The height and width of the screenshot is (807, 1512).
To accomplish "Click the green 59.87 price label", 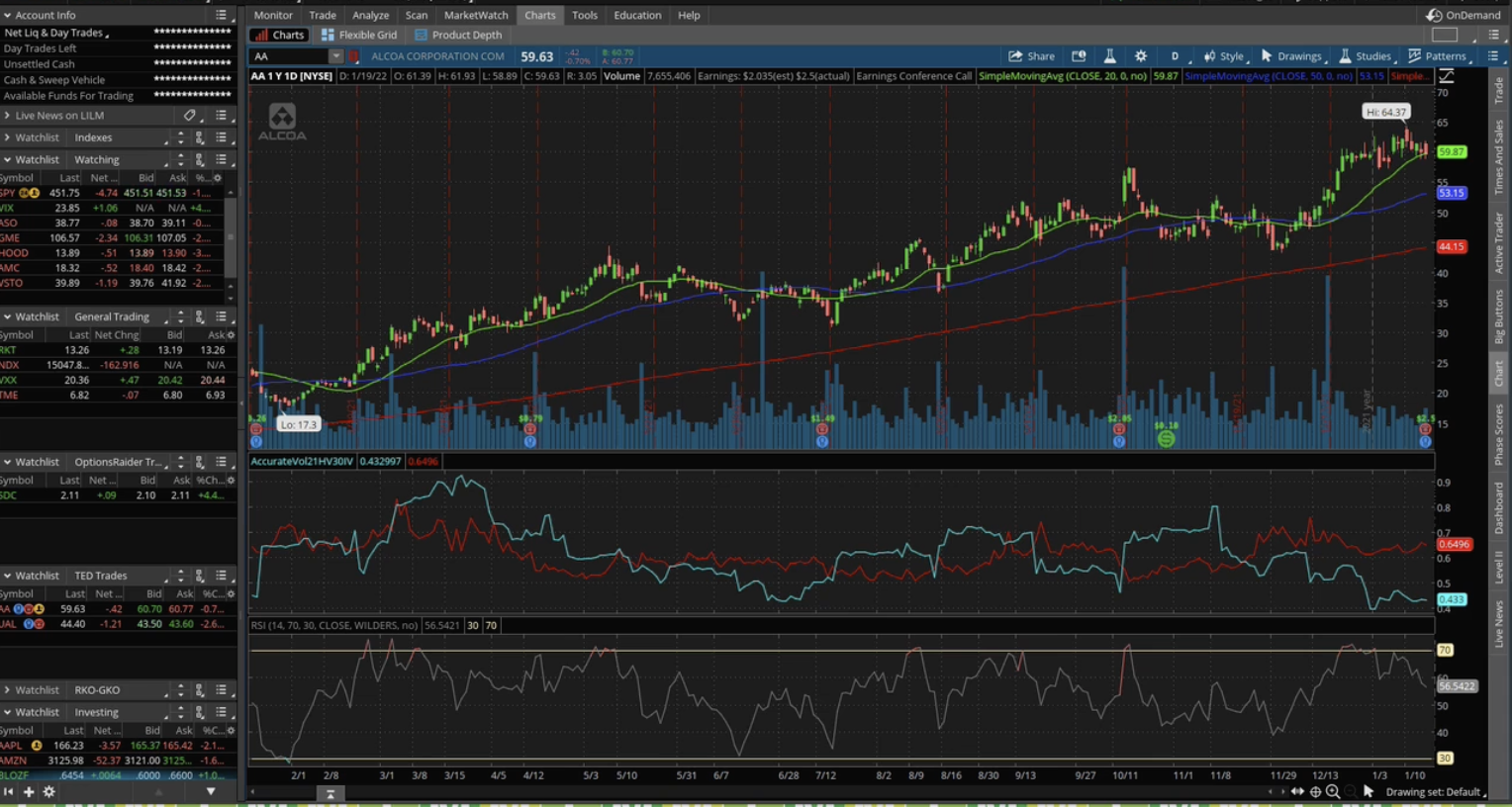I will 1451,150.
